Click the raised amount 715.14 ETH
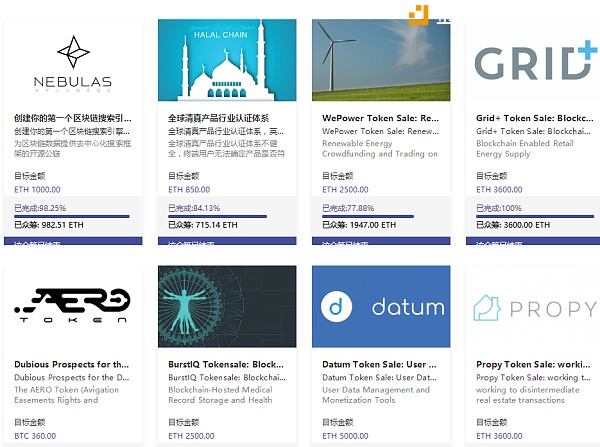Image resolution: width=600 pixels, height=447 pixels. (217, 225)
